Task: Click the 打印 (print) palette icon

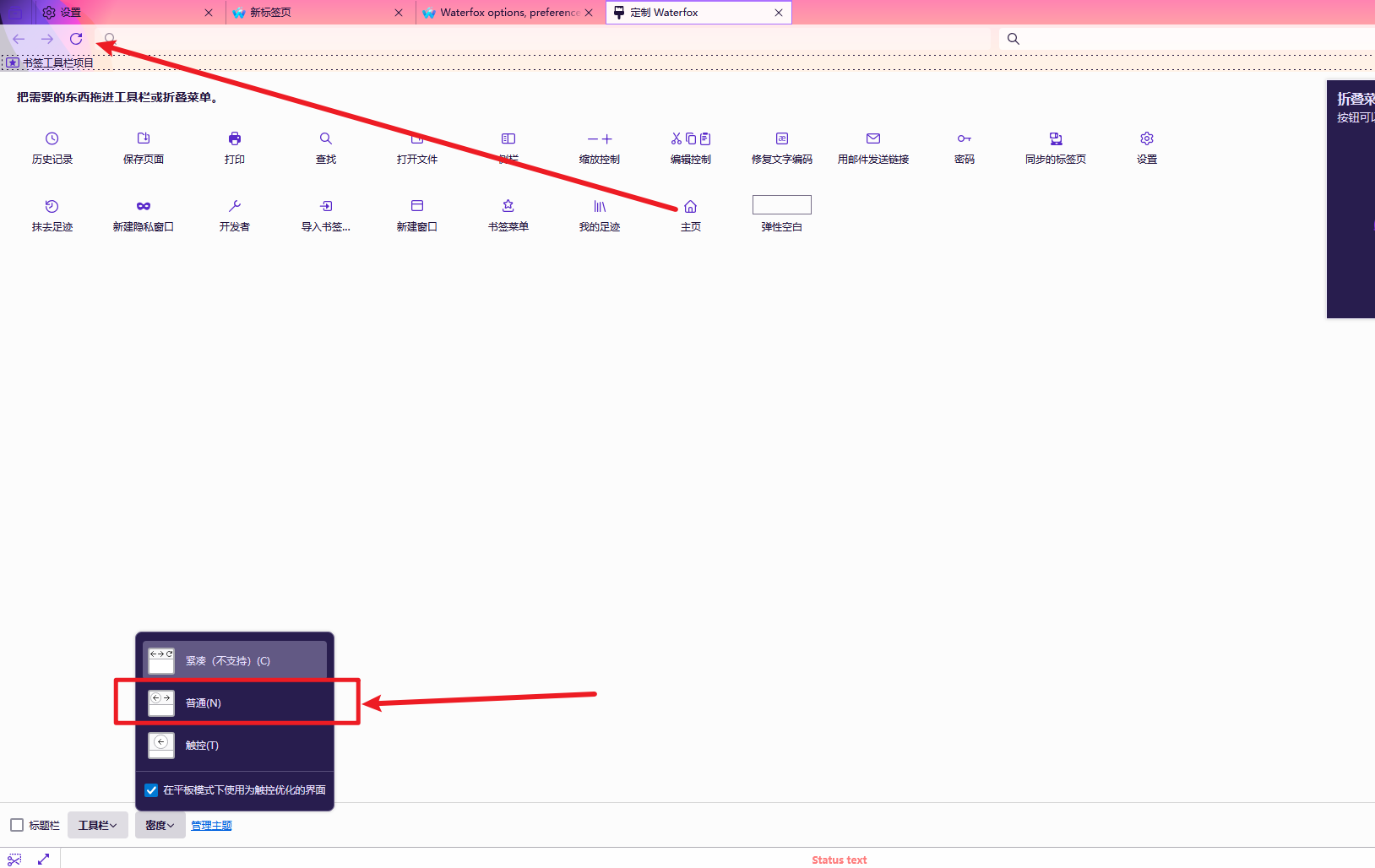Action: [x=235, y=138]
